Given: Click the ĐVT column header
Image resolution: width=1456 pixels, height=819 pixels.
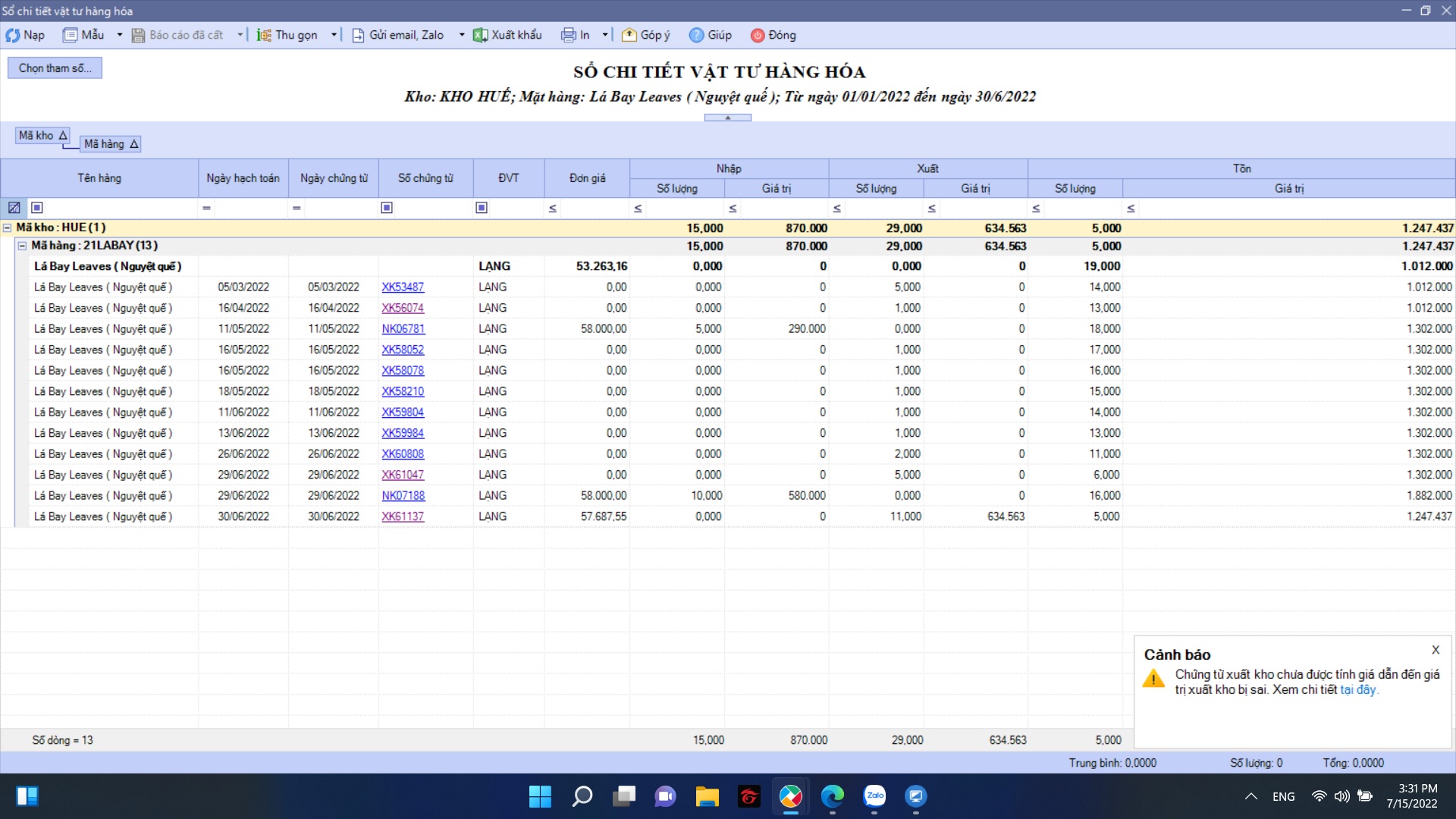Looking at the screenshot, I should tap(509, 178).
